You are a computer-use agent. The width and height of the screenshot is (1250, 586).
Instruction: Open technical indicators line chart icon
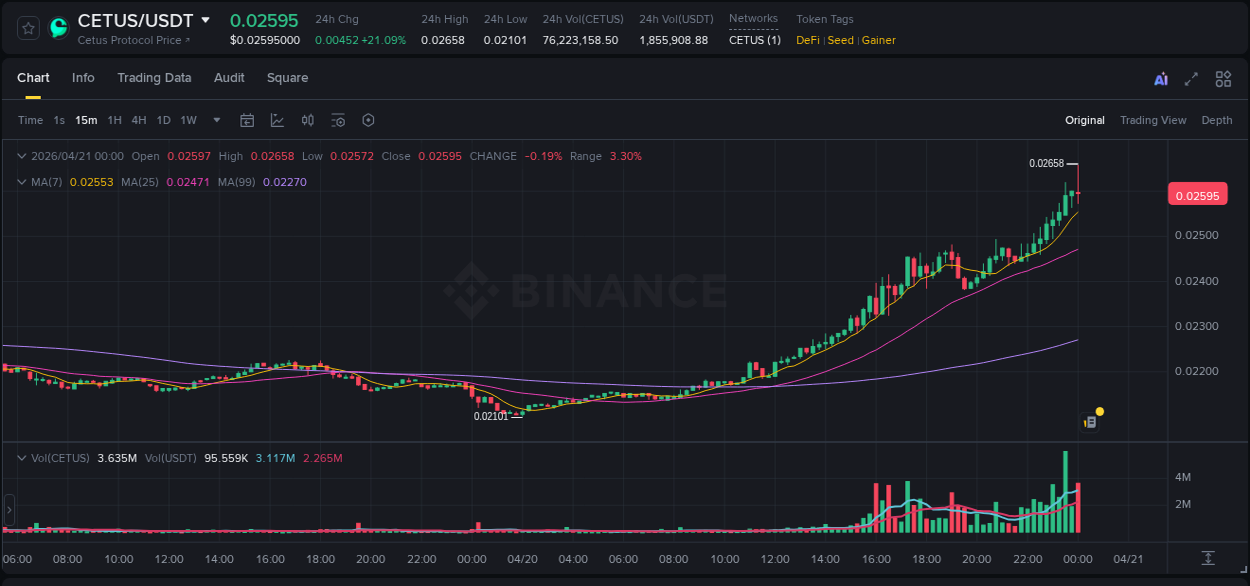click(277, 120)
